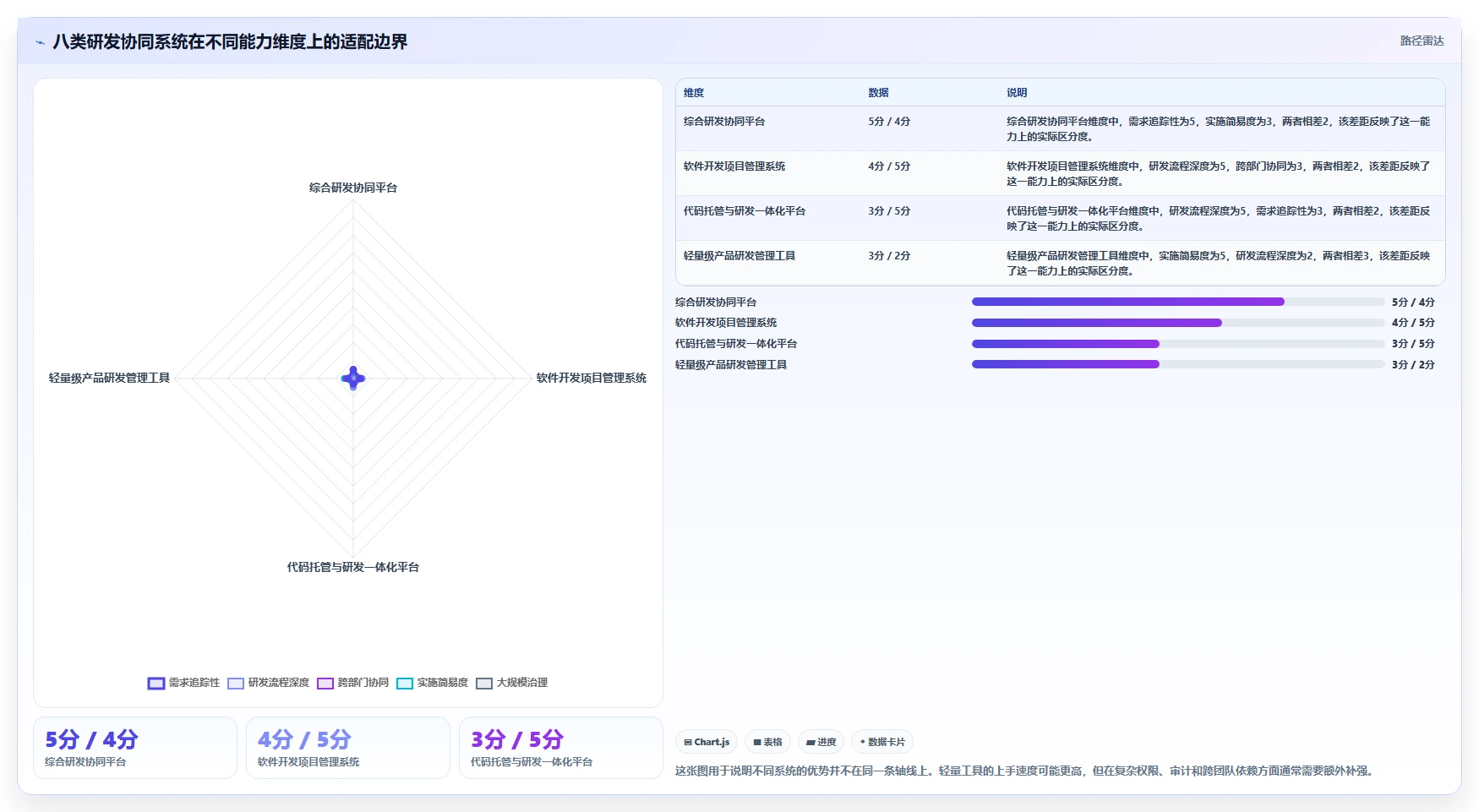Click the 代码托管与研发一体化平台 progress bar
Image resolution: width=1479 pixels, height=812 pixels.
[x=1178, y=344]
